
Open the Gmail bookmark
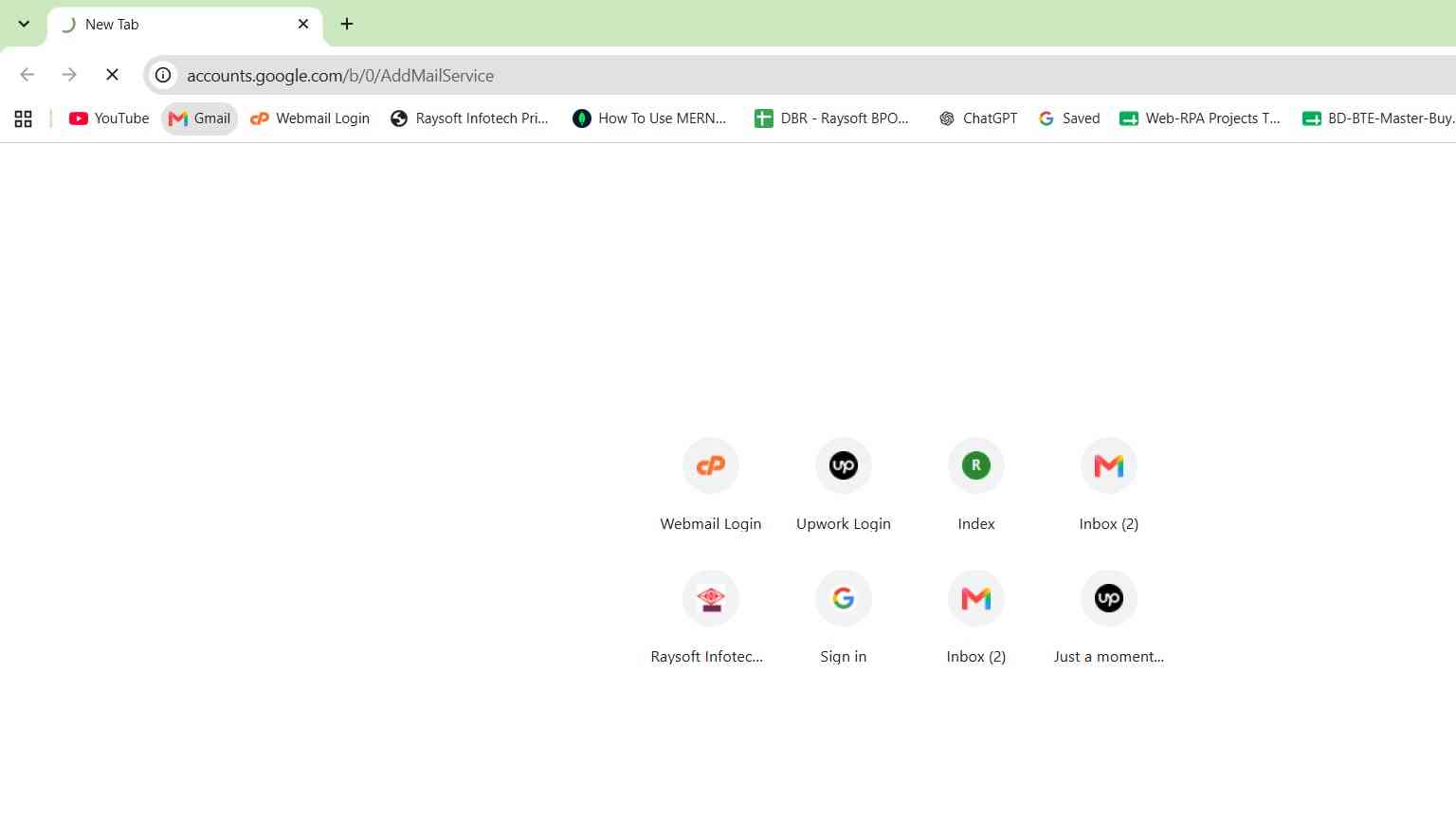coord(199,118)
